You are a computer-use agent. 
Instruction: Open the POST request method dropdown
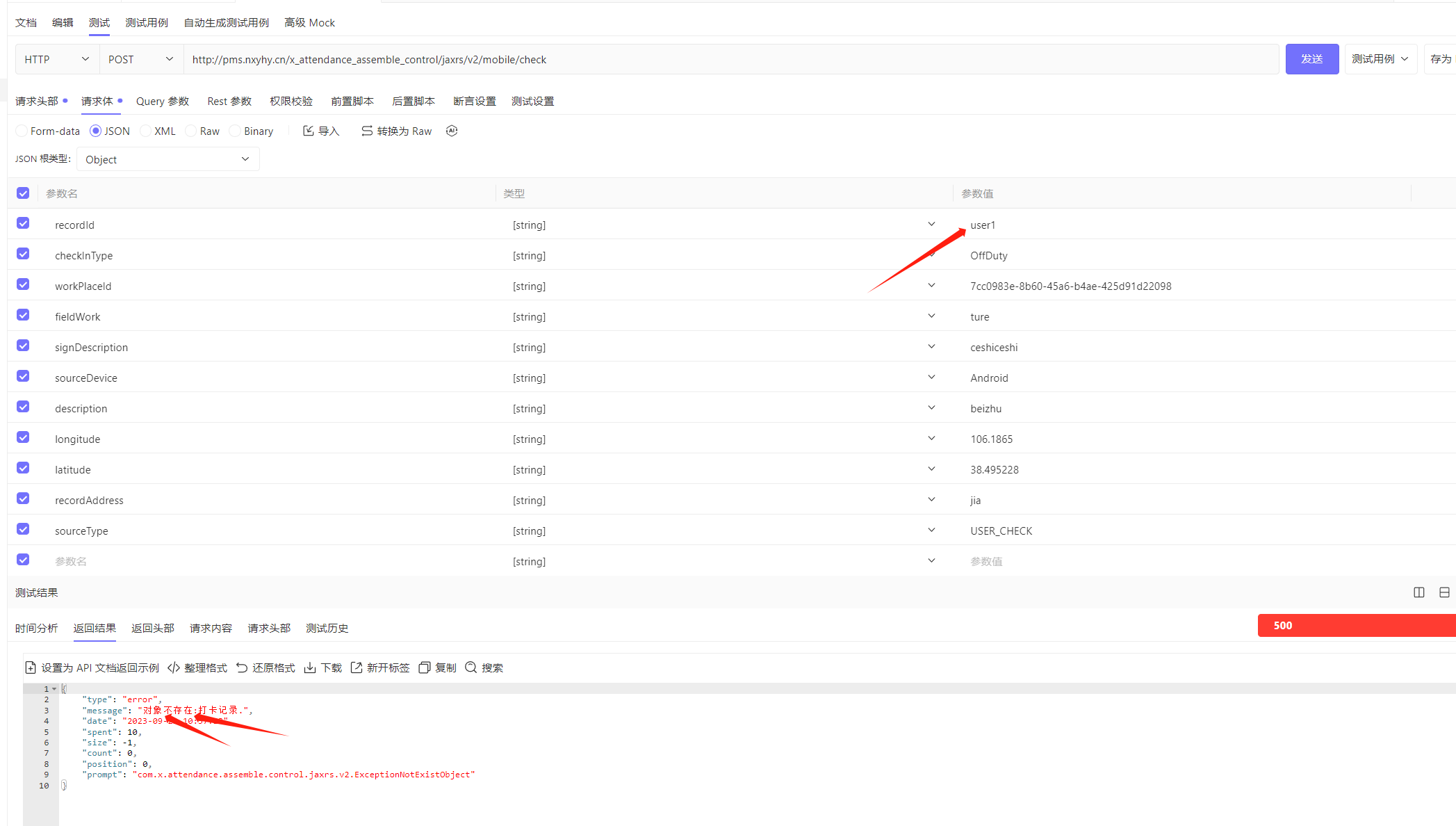tap(140, 59)
